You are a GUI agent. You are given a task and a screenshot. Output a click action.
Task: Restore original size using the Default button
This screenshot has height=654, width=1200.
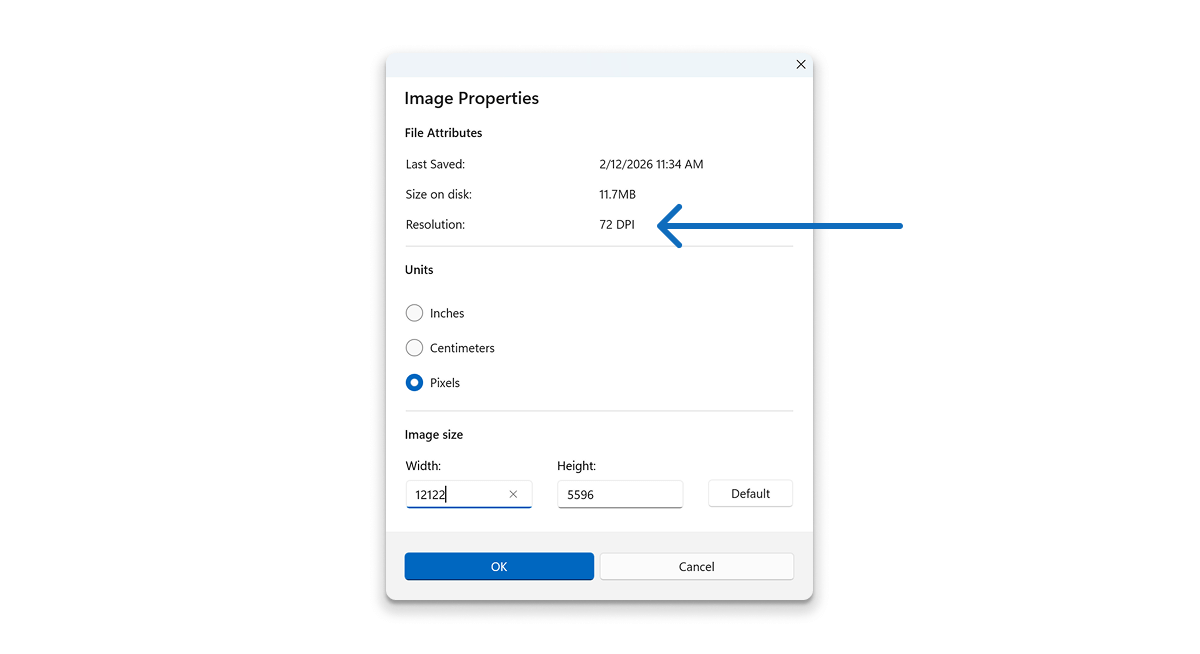pos(750,493)
